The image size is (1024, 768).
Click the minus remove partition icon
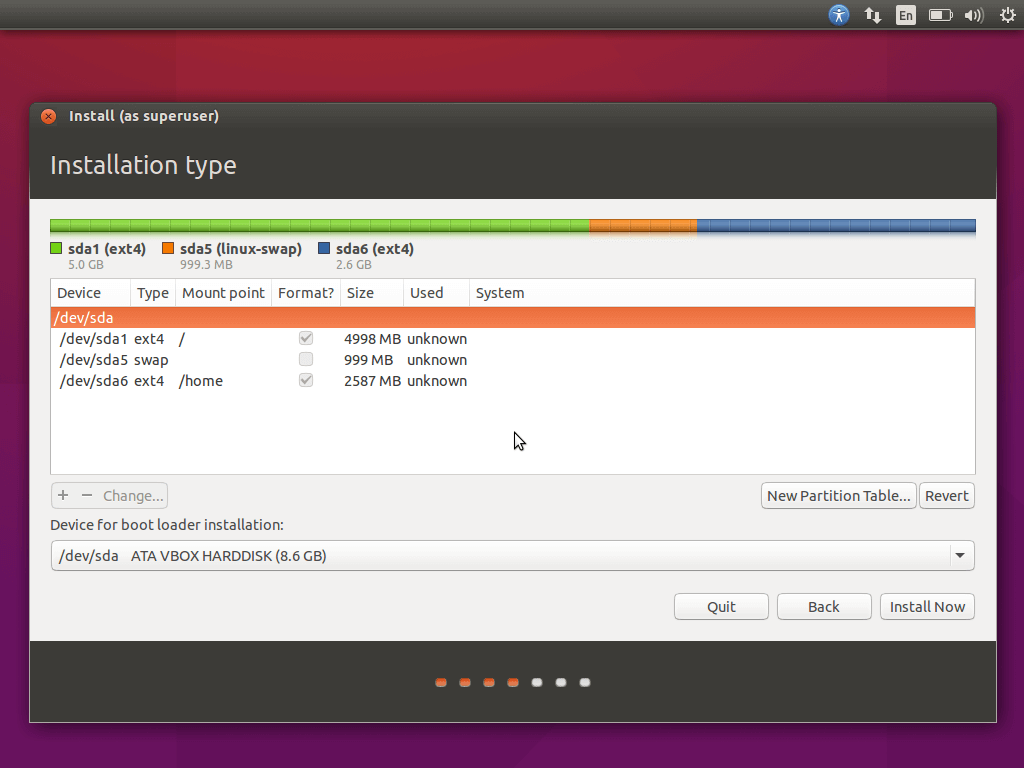click(86, 495)
